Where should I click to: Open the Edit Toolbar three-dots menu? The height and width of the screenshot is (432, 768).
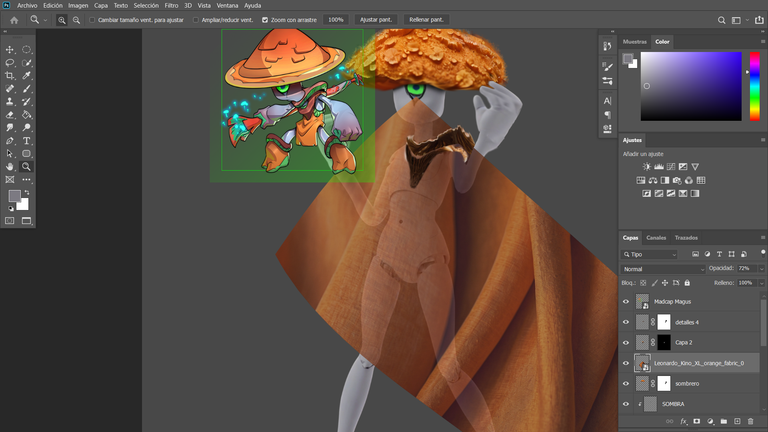pos(26,179)
